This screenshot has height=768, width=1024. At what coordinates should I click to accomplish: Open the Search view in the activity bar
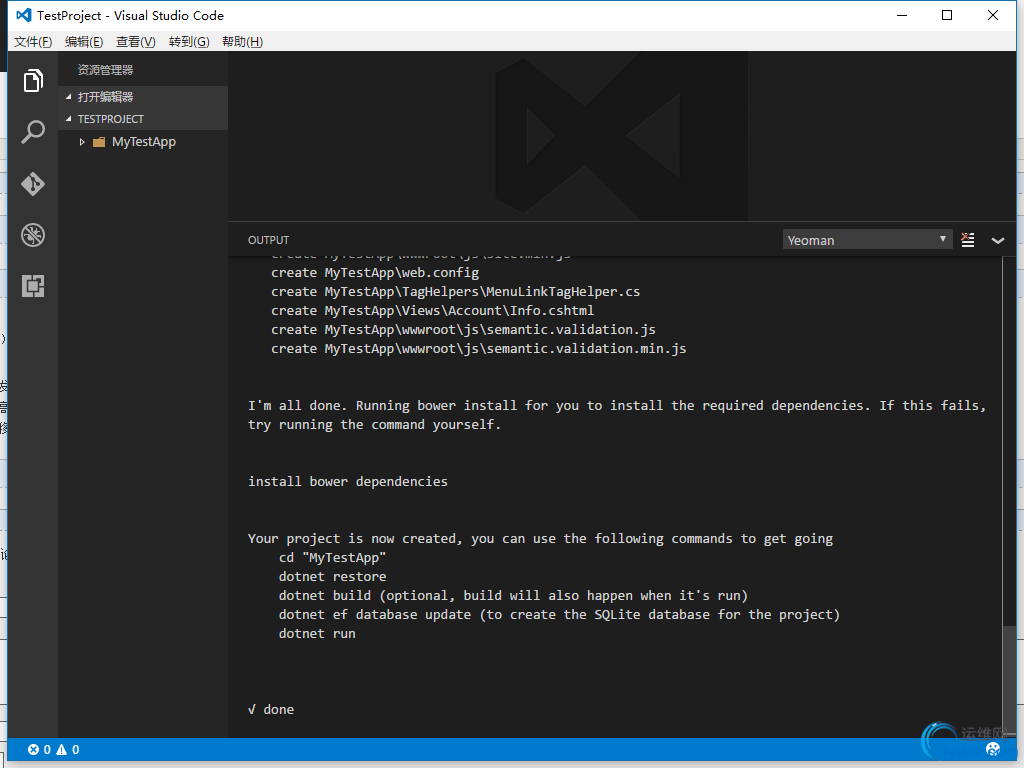[33, 132]
